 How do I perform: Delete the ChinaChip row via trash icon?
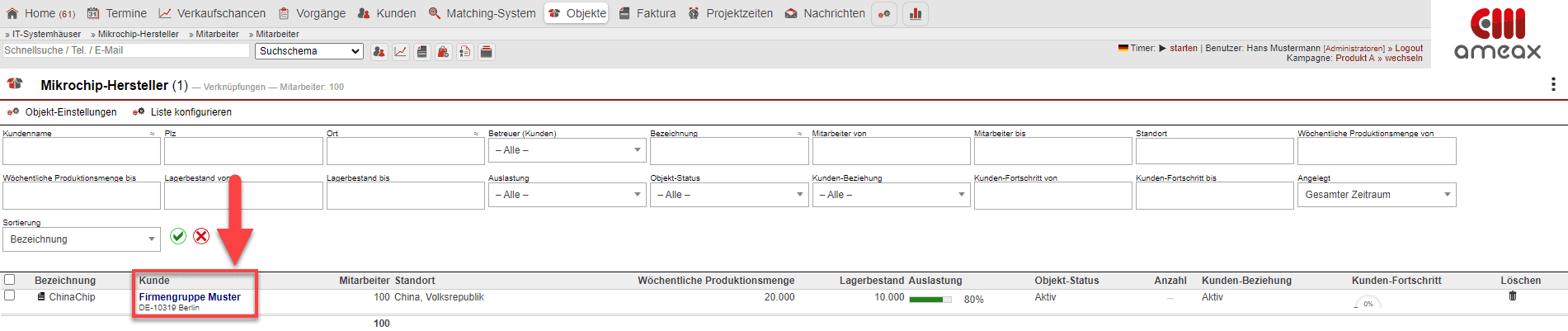[1512, 296]
